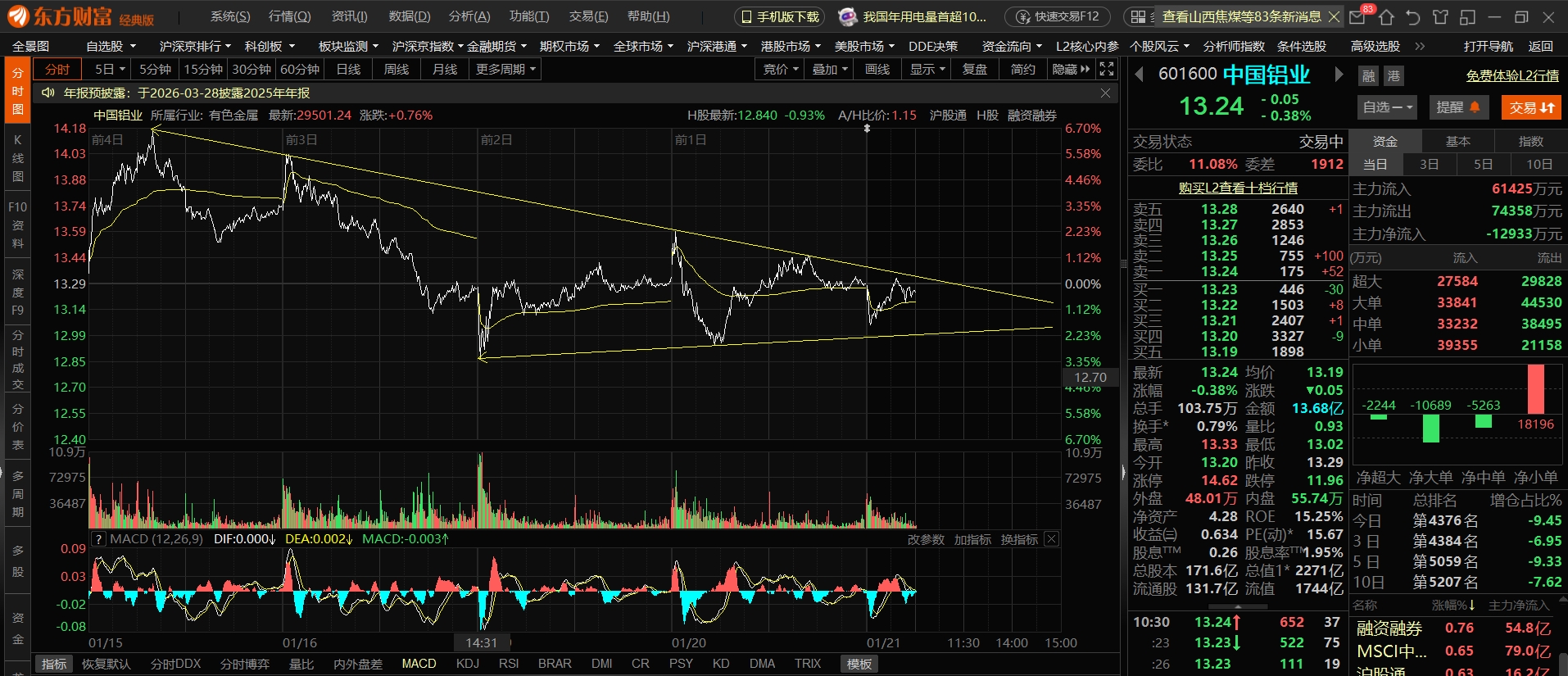Open sidebar 深度F9 view
Image resolution: width=1568 pixels, height=676 pixels.
click(x=18, y=292)
